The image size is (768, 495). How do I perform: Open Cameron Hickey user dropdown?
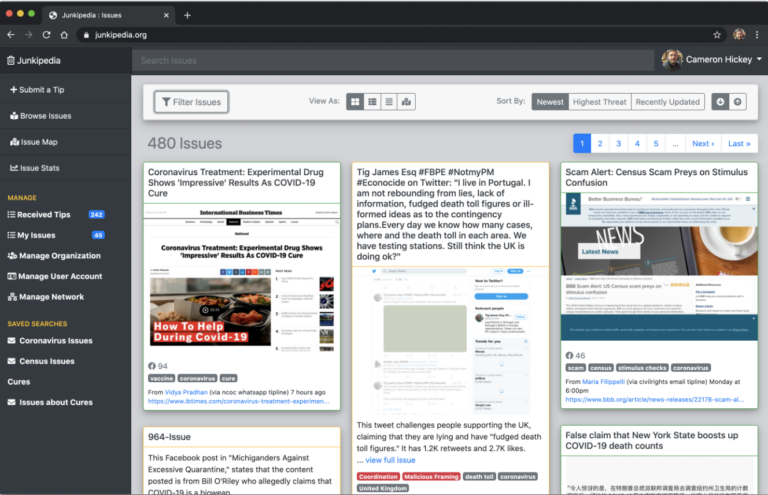[713, 60]
